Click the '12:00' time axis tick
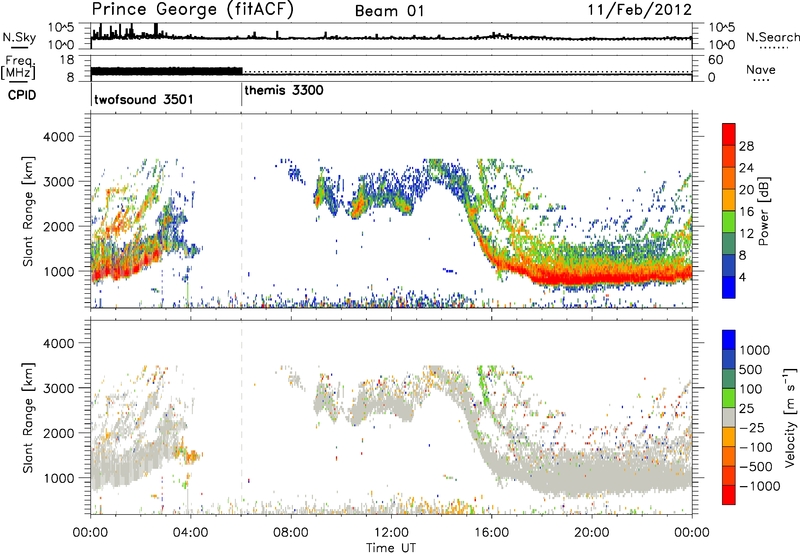Image resolution: width=800 pixels, height=554 pixels. point(391,533)
